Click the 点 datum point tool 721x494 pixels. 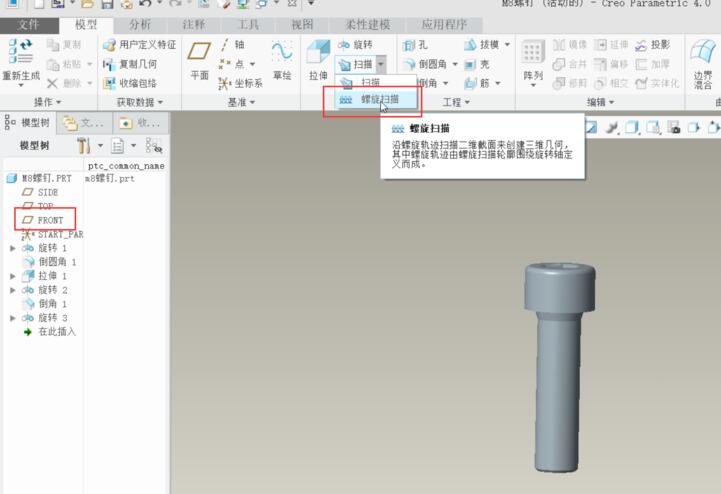[231, 64]
